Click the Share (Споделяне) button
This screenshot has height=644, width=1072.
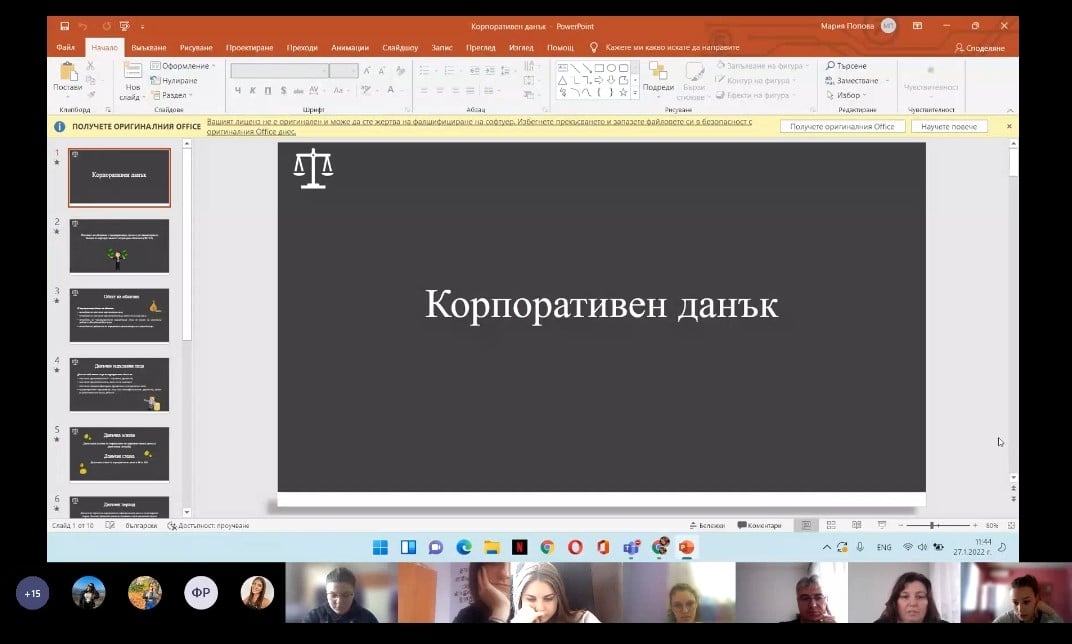[980, 48]
